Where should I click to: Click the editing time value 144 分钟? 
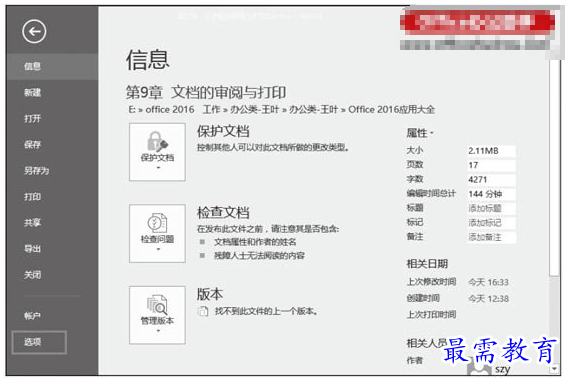(x=491, y=194)
